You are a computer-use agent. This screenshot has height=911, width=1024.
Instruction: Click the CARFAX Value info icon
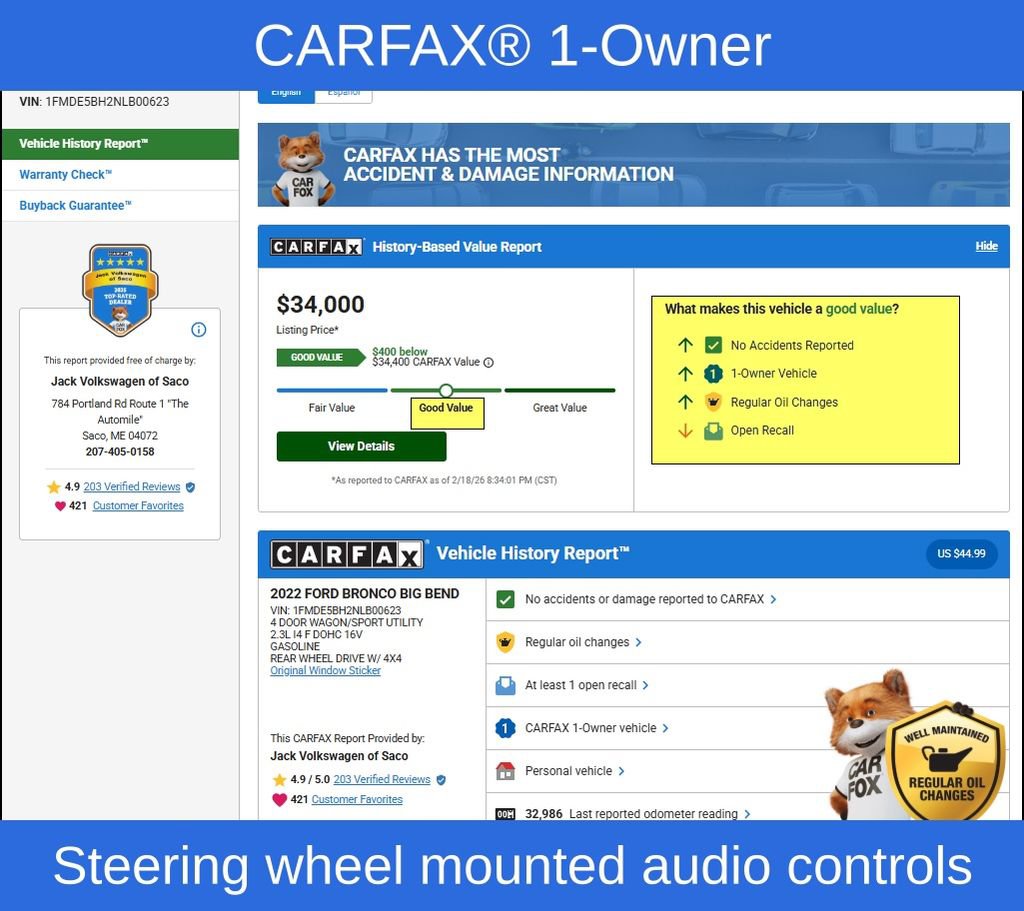click(489, 363)
